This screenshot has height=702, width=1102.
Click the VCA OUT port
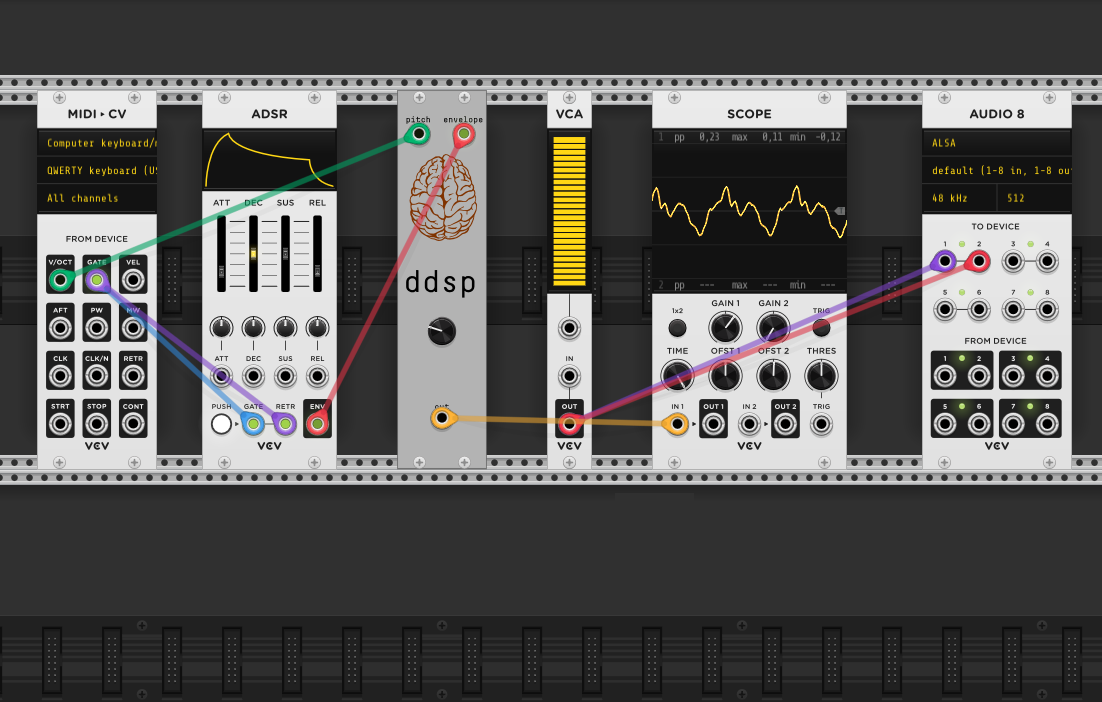pyautogui.click(x=569, y=424)
